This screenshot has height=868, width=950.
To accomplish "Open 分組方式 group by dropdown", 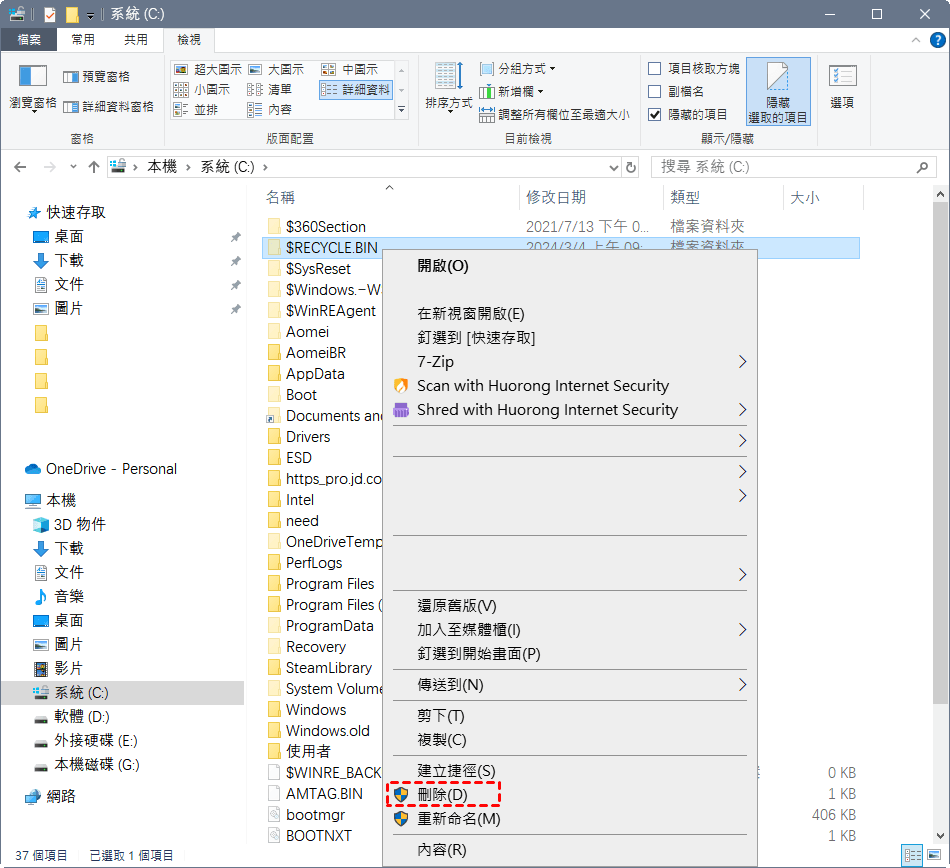I will [517, 68].
